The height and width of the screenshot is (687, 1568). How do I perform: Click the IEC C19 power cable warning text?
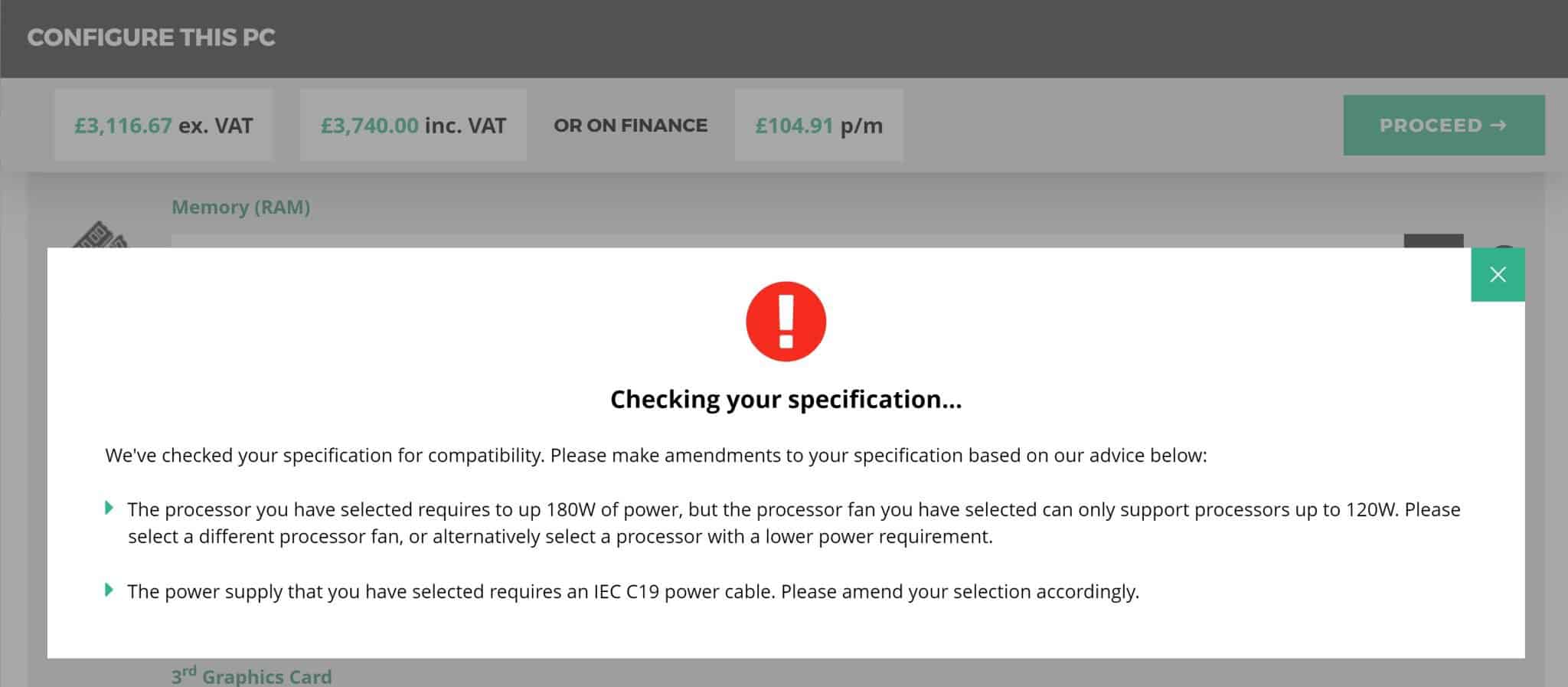click(632, 591)
